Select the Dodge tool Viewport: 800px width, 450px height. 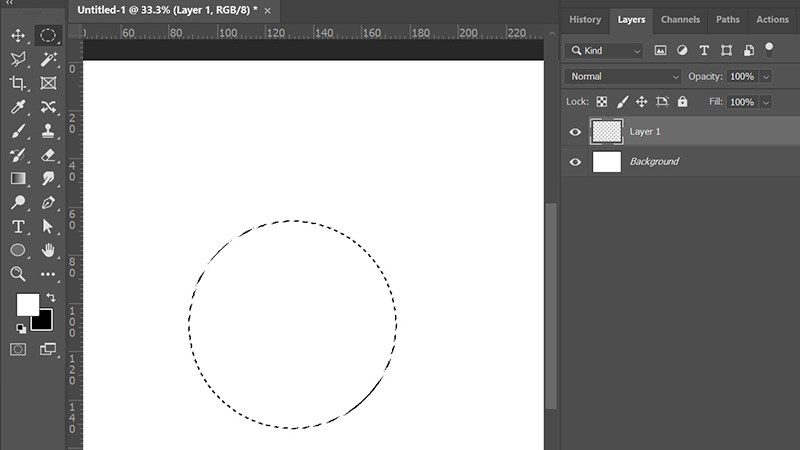click(x=18, y=202)
